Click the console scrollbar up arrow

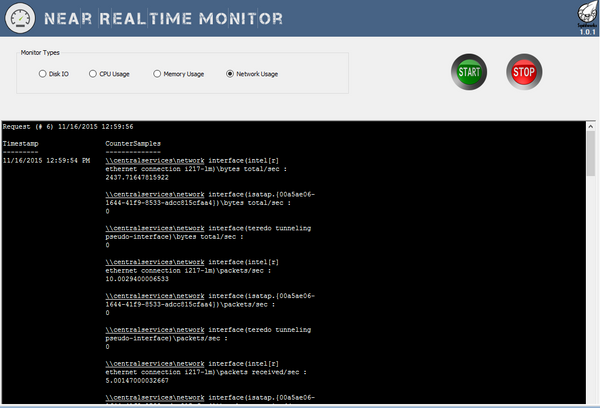coord(591,127)
